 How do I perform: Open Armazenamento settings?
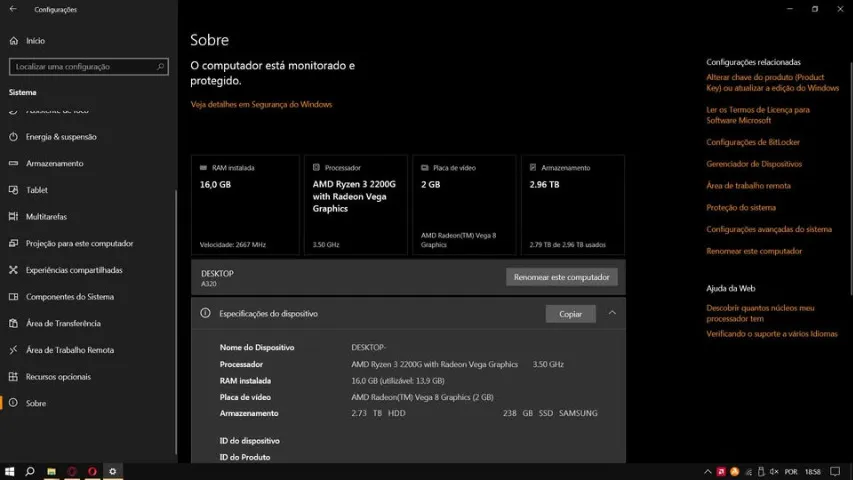coord(54,163)
